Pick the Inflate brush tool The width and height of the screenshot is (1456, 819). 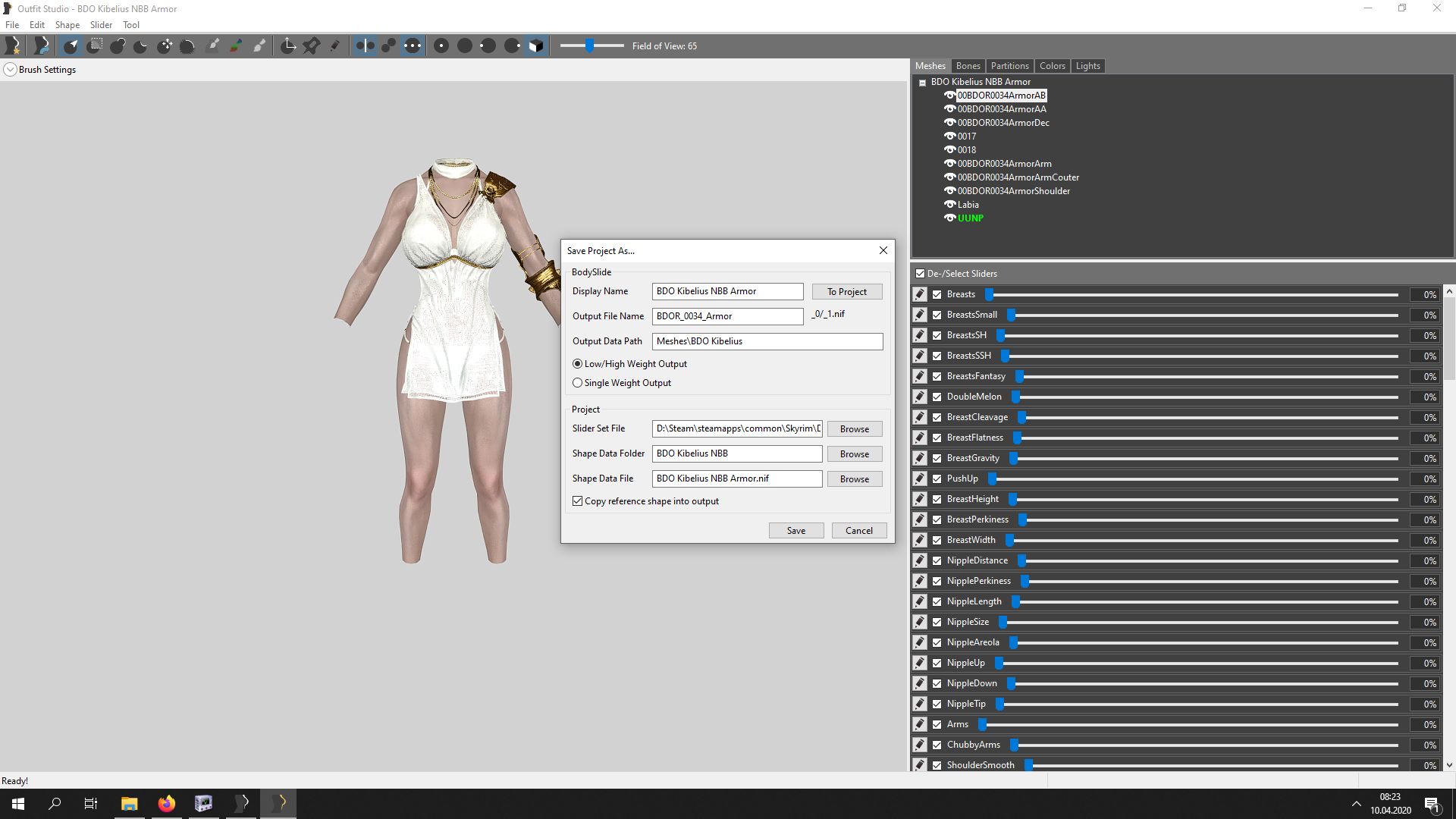118,45
